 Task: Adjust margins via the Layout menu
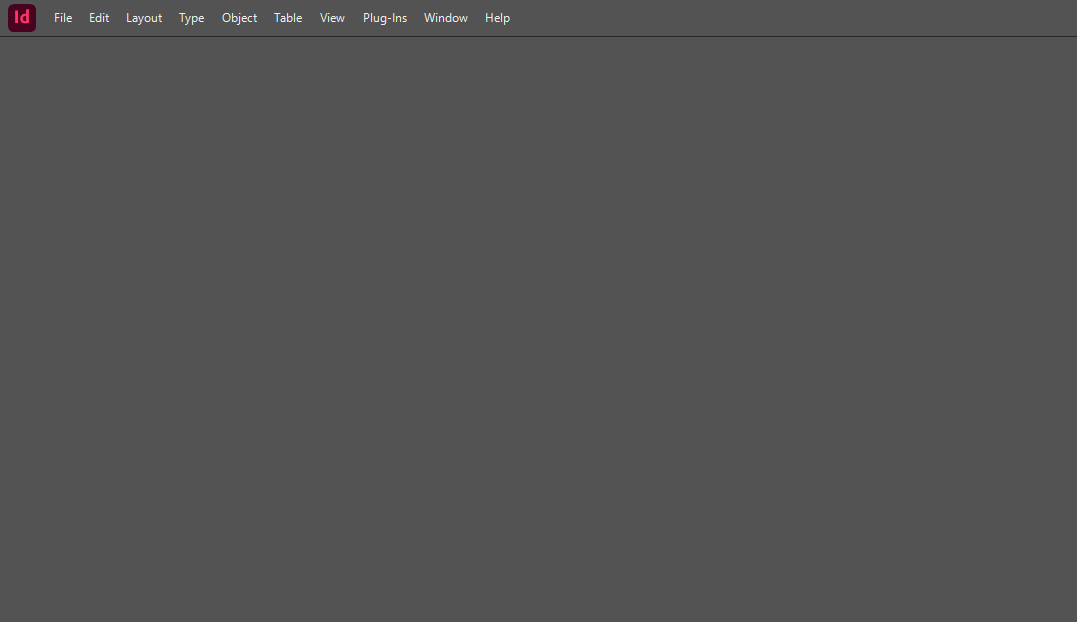pos(143,17)
